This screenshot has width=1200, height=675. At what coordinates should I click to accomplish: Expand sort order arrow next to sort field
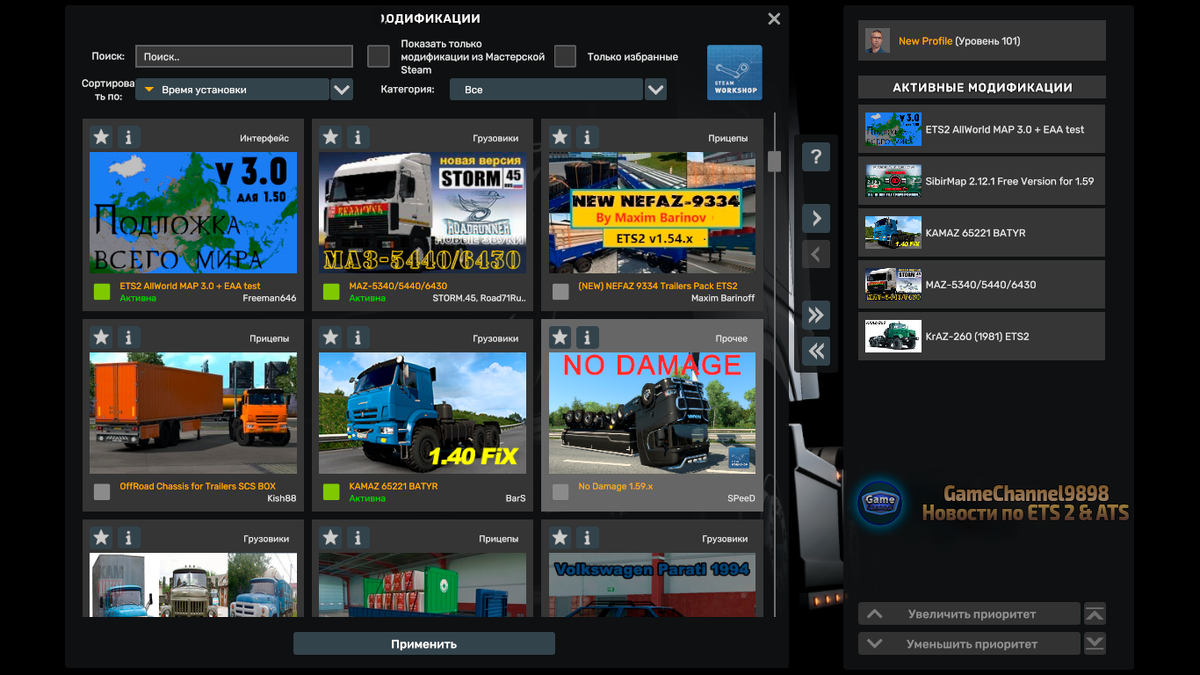(x=342, y=90)
